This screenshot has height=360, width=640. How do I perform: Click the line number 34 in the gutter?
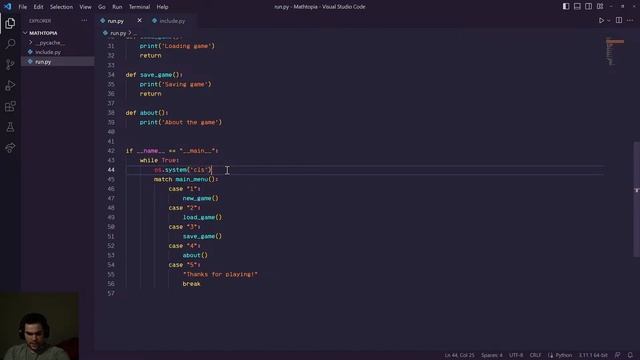(x=111, y=75)
